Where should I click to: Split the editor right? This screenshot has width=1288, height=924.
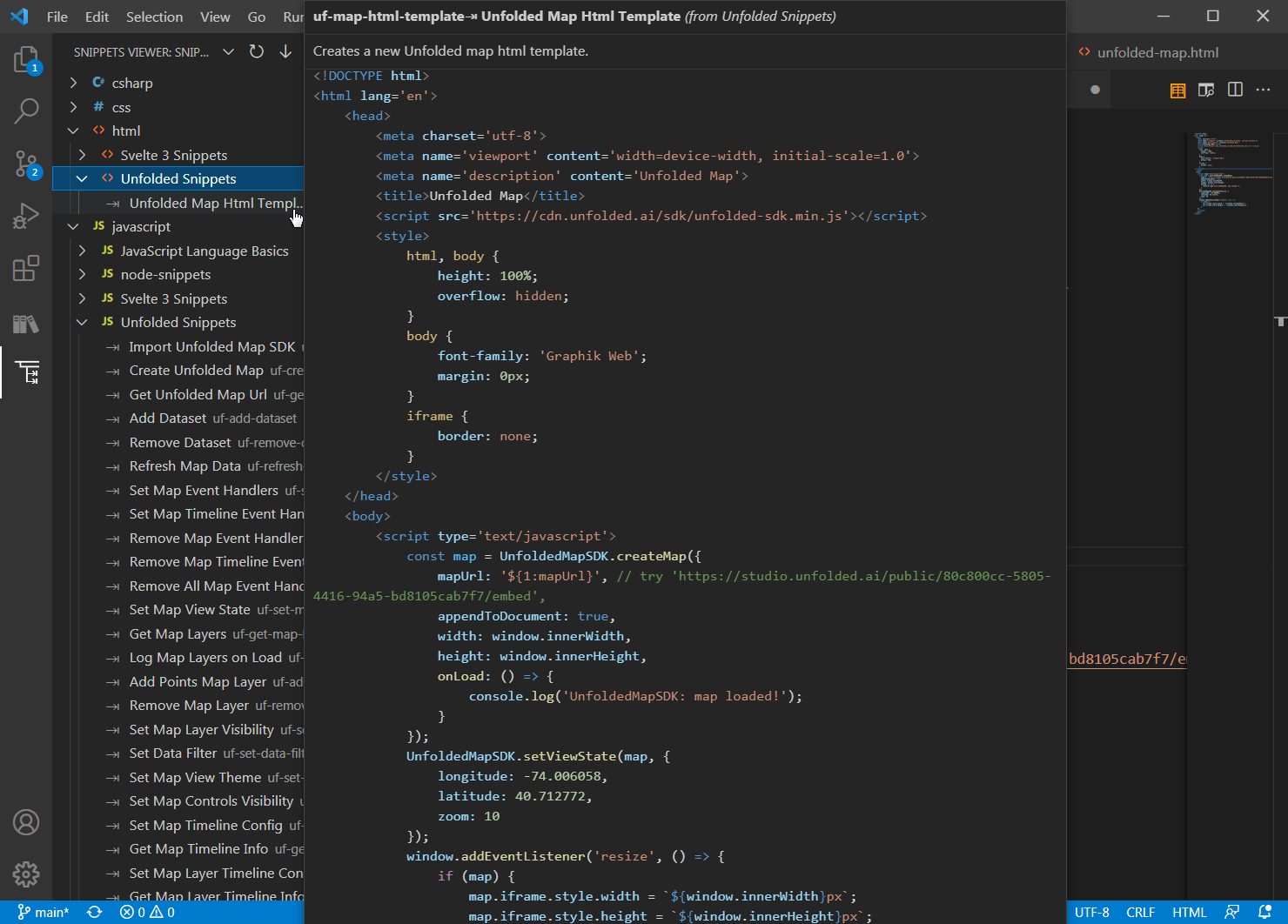tap(1235, 90)
